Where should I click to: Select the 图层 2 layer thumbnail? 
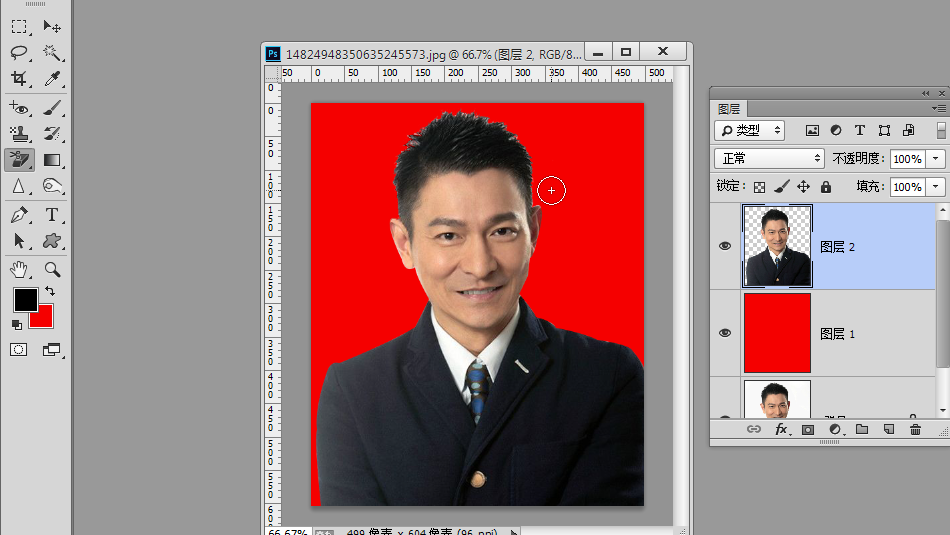click(777, 246)
